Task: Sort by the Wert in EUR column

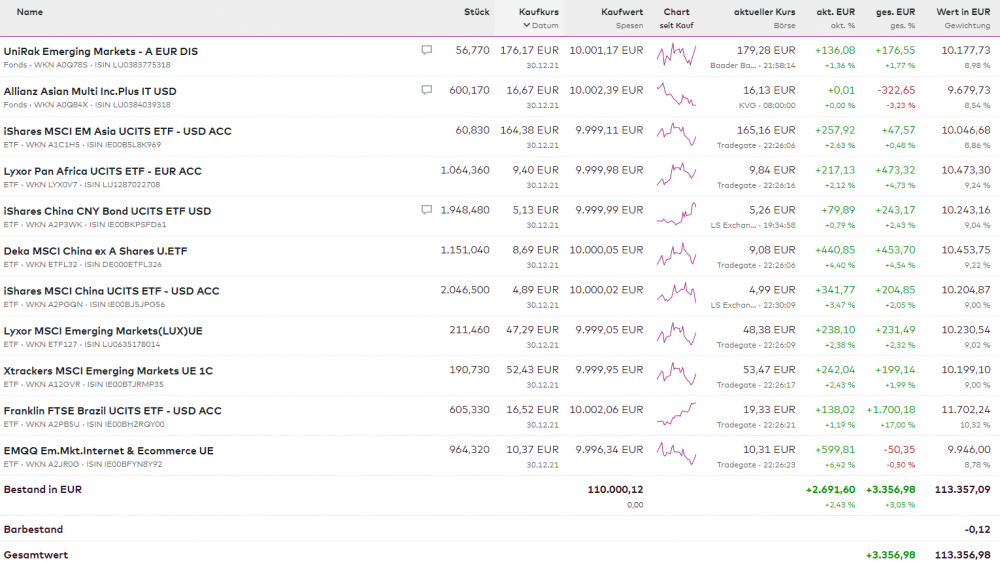Action: tap(963, 12)
